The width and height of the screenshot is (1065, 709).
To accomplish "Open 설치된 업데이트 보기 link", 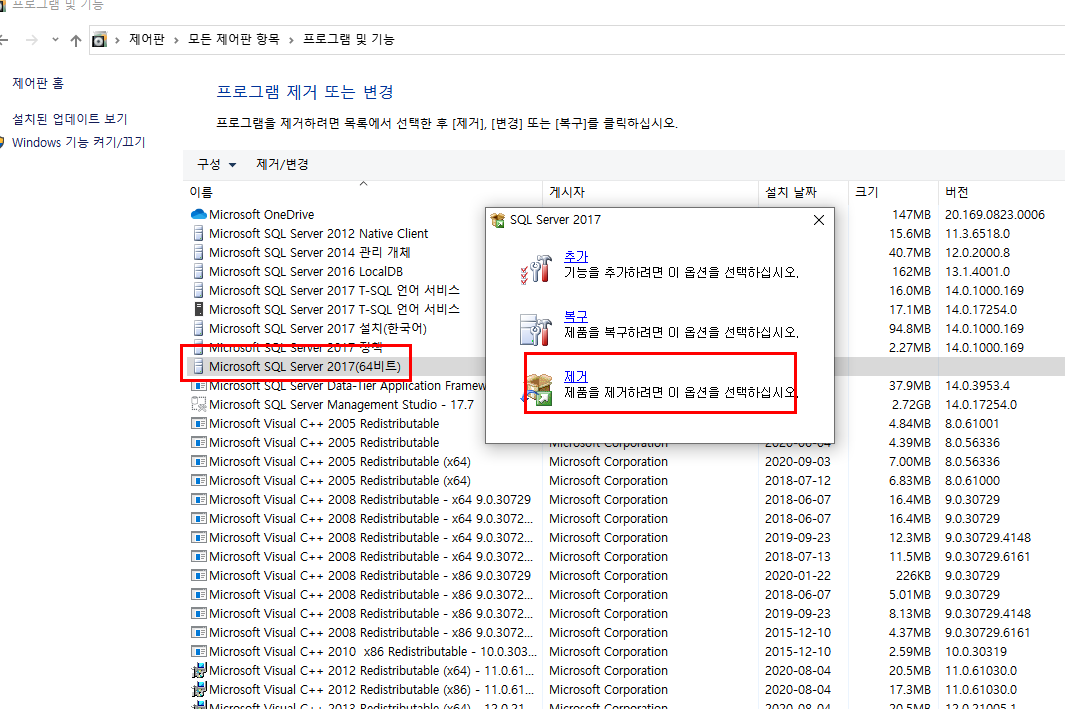I will [x=70, y=119].
